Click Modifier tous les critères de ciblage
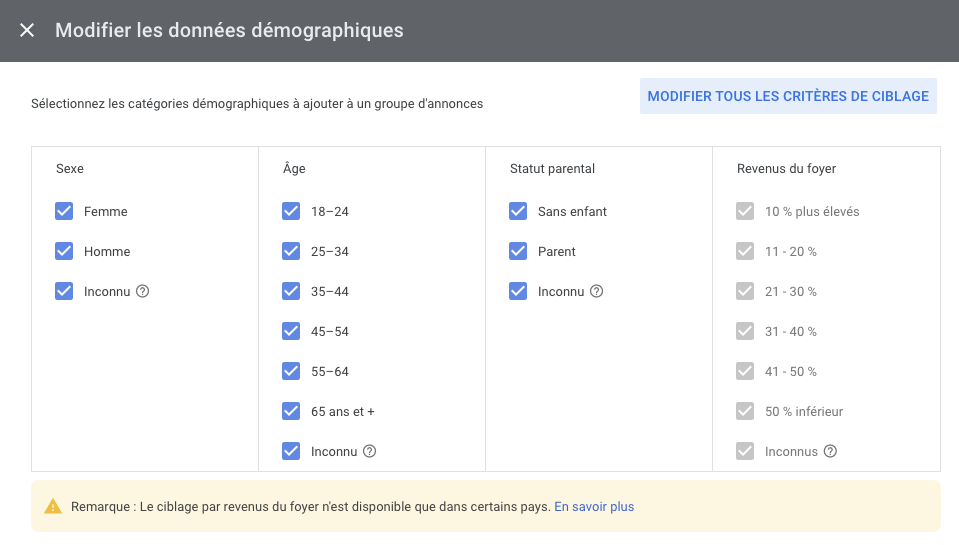Image resolution: width=959 pixels, height=545 pixels. tap(788, 96)
